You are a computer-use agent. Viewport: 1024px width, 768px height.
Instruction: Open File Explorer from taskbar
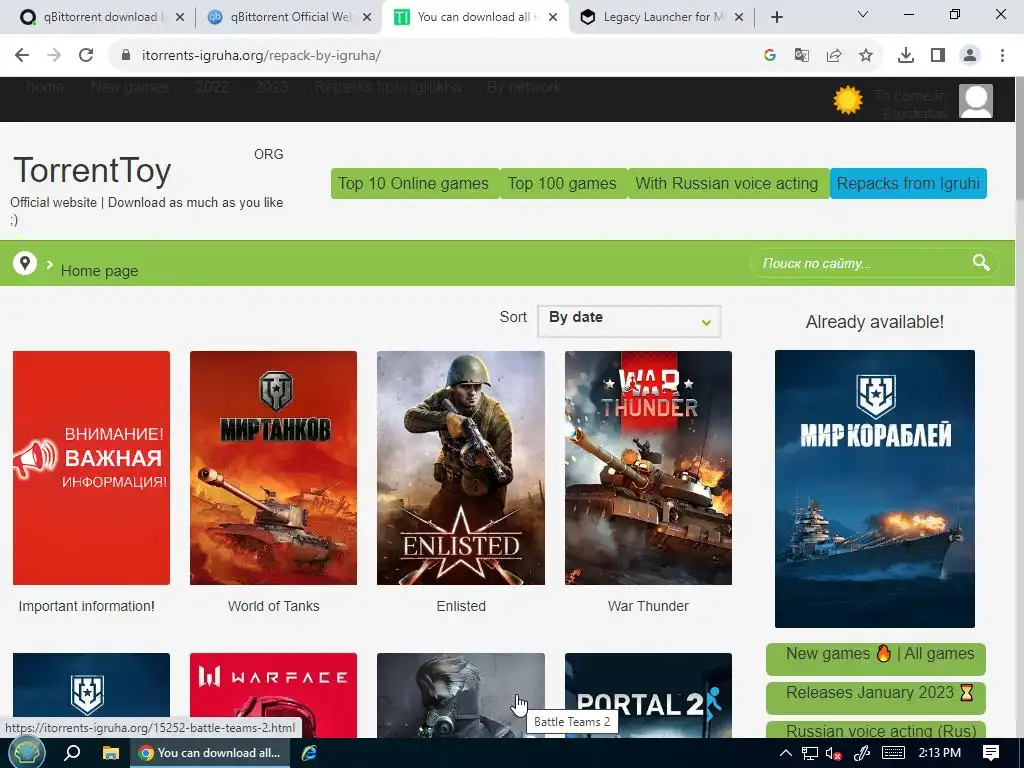pos(110,753)
